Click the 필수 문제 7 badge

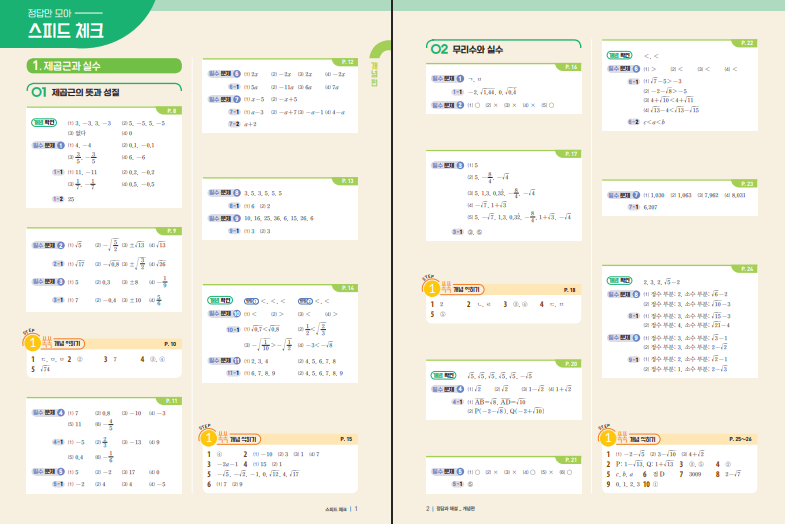(x=624, y=197)
